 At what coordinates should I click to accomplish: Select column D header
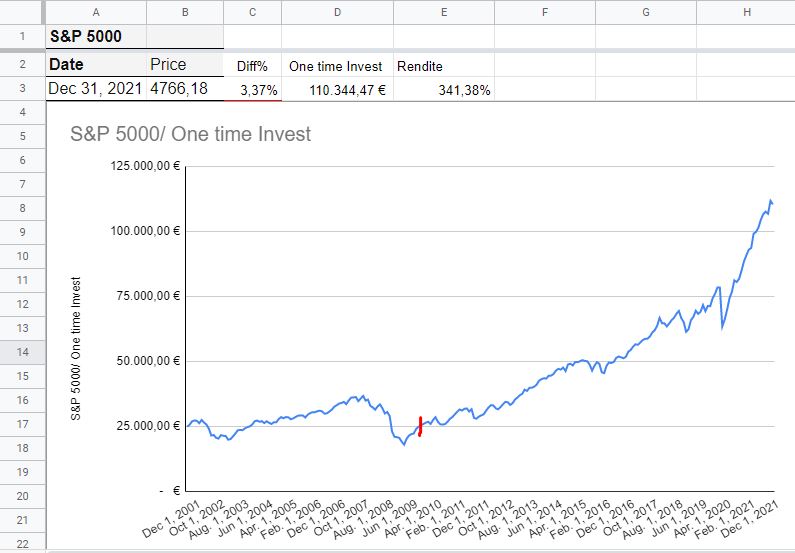click(x=337, y=12)
